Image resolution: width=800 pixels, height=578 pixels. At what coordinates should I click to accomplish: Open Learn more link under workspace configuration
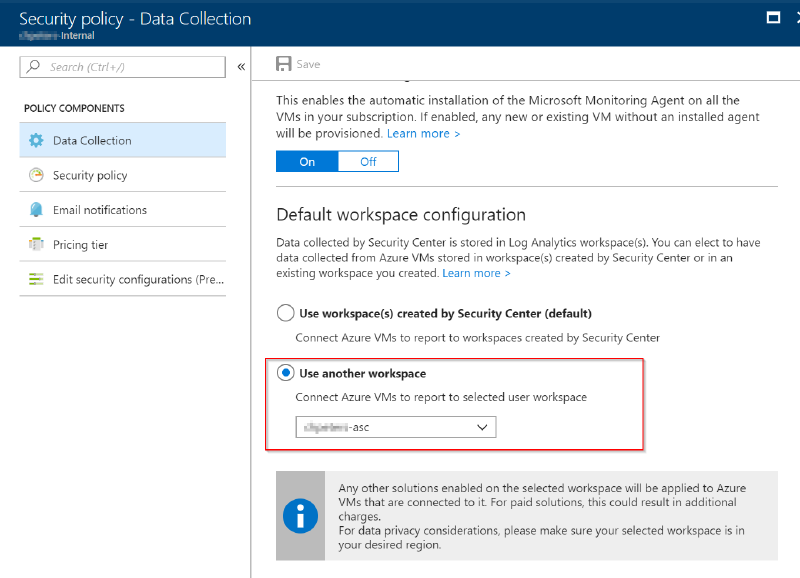coord(477,272)
